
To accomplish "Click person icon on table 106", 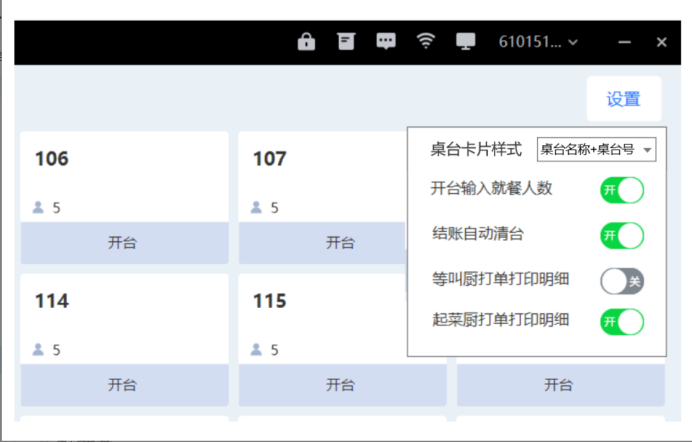I will (x=38, y=207).
